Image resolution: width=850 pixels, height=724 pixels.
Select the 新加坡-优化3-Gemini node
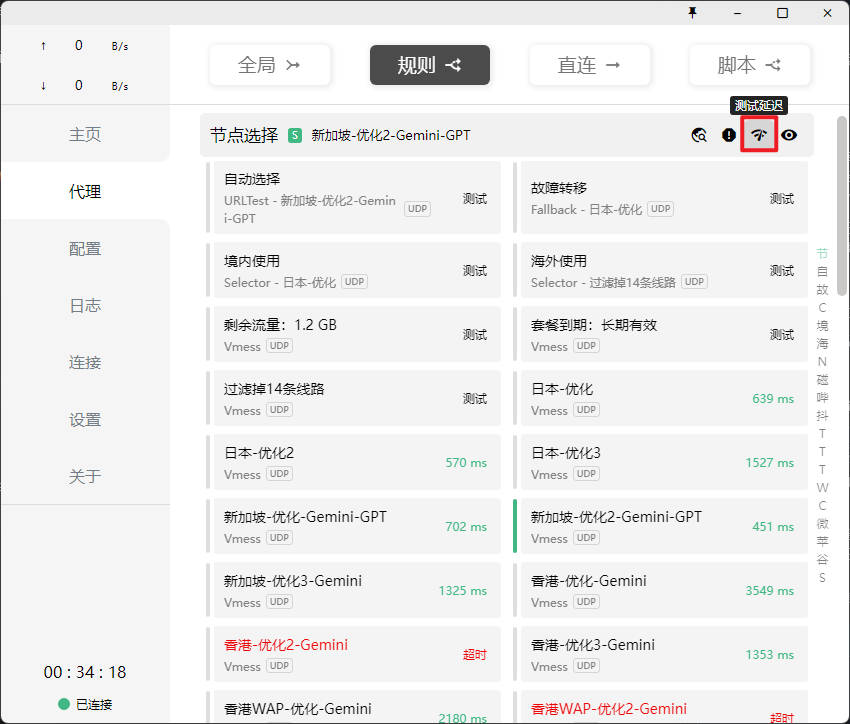pos(353,590)
